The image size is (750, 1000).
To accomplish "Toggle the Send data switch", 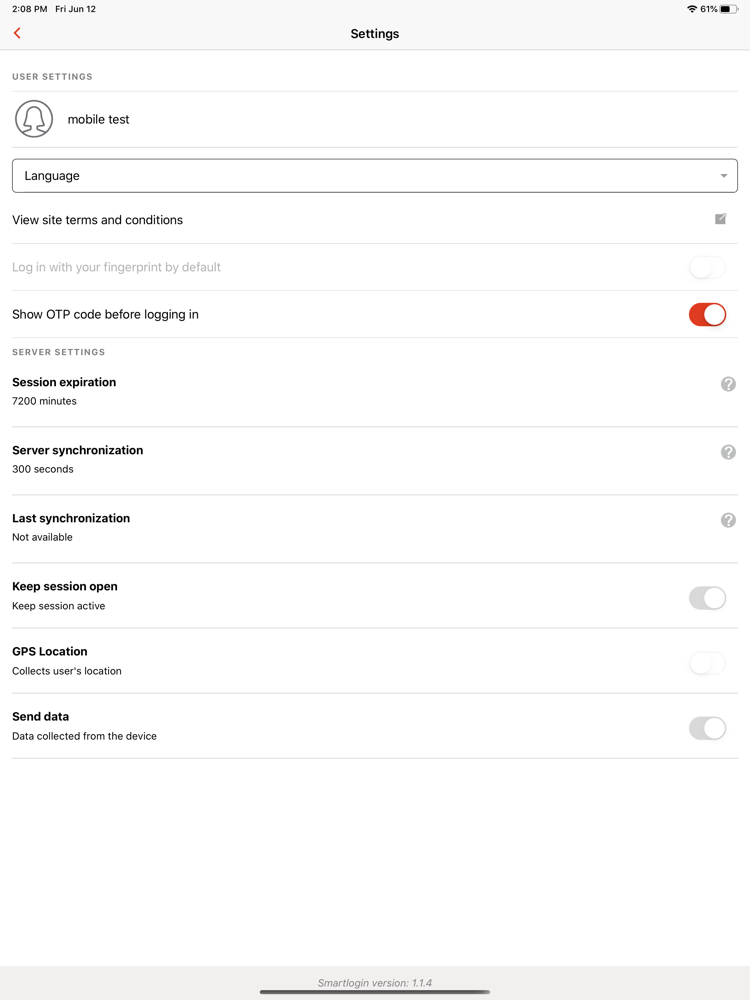I will pyautogui.click(x=707, y=728).
